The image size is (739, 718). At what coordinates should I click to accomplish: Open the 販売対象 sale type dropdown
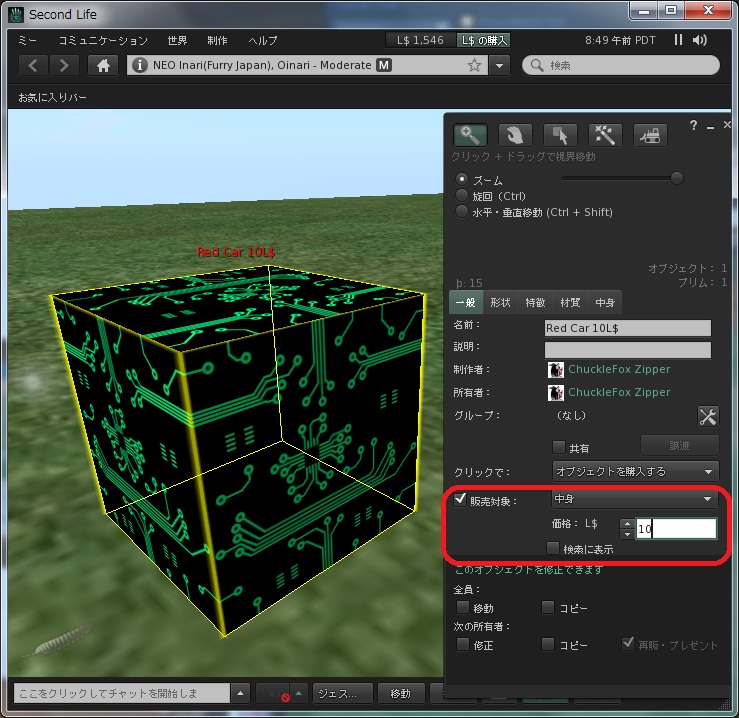click(x=635, y=499)
